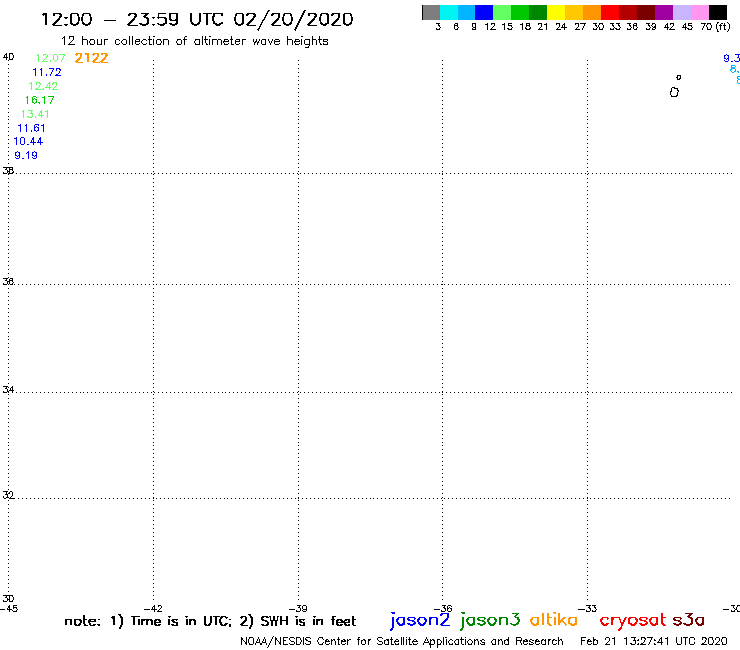This screenshot has width=740, height=650.
Task: Click the 11.61 wave height reading
Action: tap(31, 128)
